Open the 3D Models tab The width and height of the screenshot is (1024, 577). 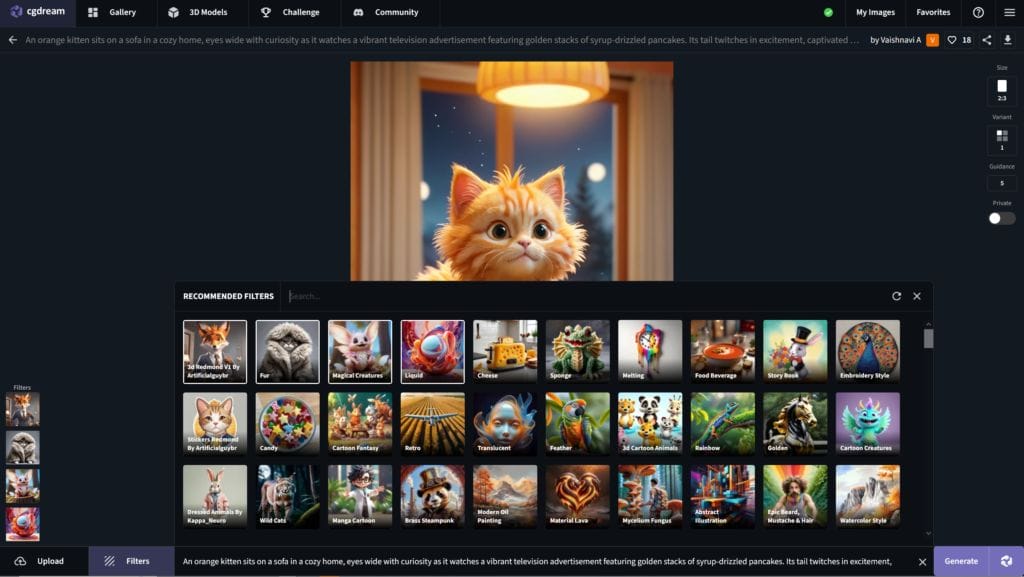198,13
